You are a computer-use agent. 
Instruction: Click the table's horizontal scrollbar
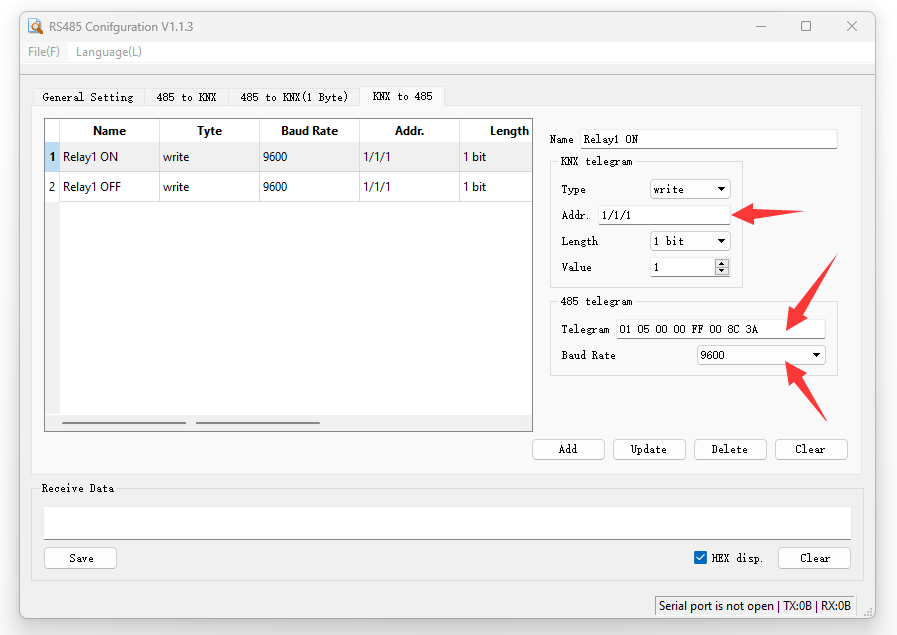click(x=124, y=423)
